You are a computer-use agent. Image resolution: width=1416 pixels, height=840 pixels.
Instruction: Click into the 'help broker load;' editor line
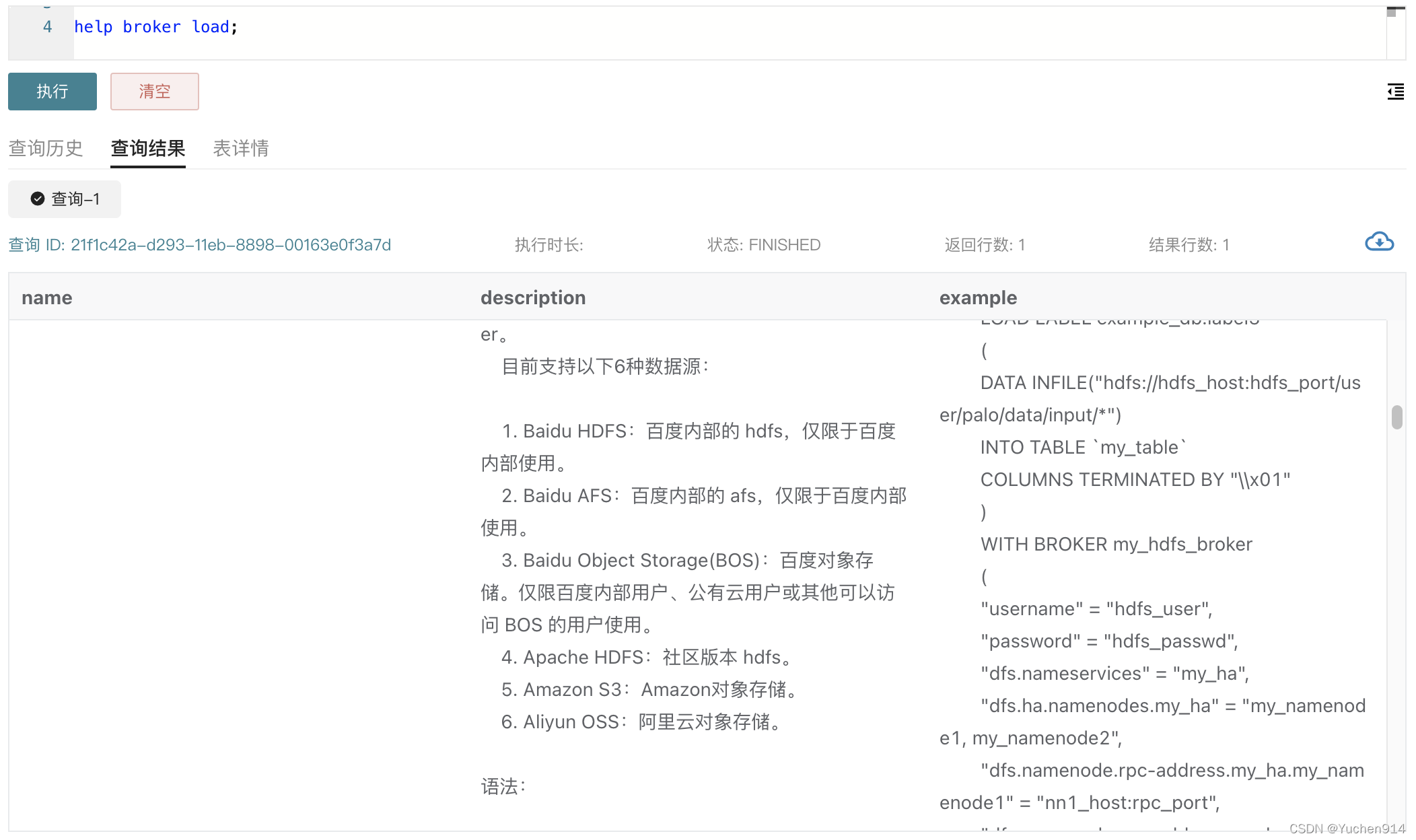[x=155, y=27]
